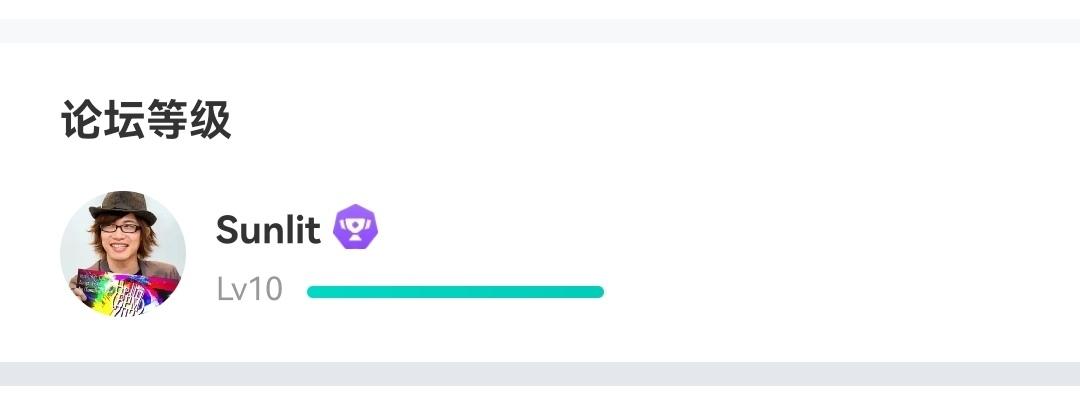Select the 论坛 characters in the heading
Viewport: 1080px width, 406px height.
pyautogui.click(x=103, y=120)
